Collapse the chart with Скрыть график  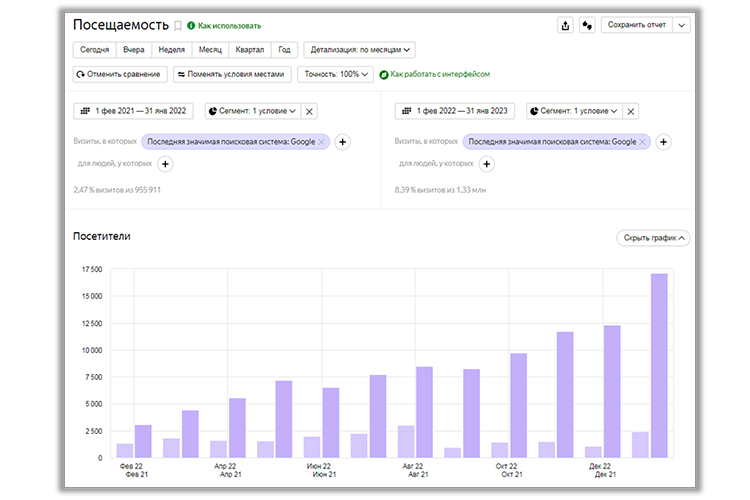[x=655, y=238]
